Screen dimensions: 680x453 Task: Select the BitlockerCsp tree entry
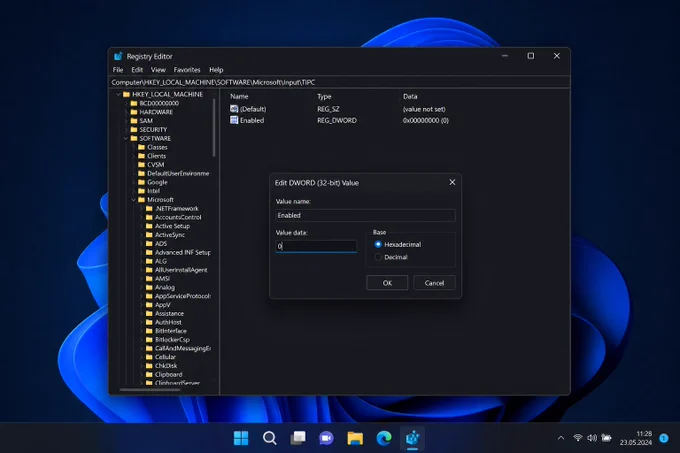(172, 339)
